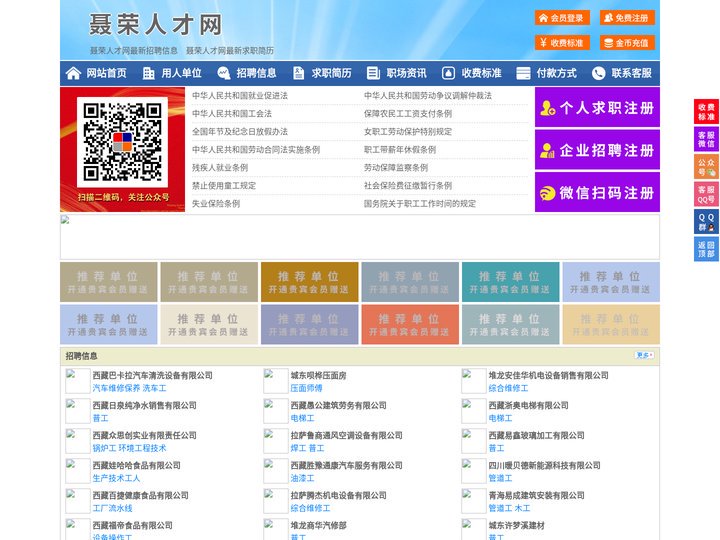Screen dimensions: 720x540
Task: Open 禁止使用童工规定 link
Action: [224, 186]
